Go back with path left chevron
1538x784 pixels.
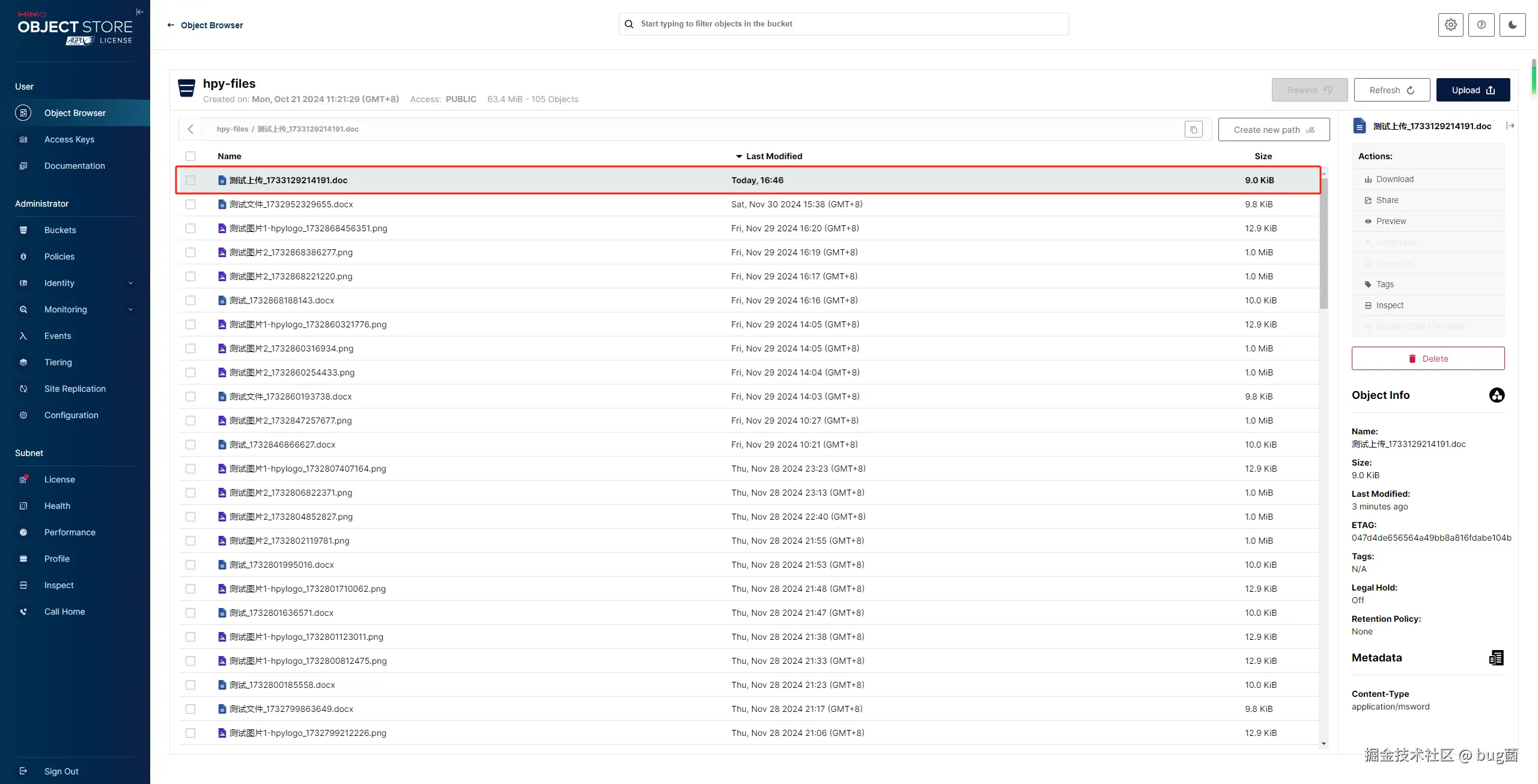[190, 129]
